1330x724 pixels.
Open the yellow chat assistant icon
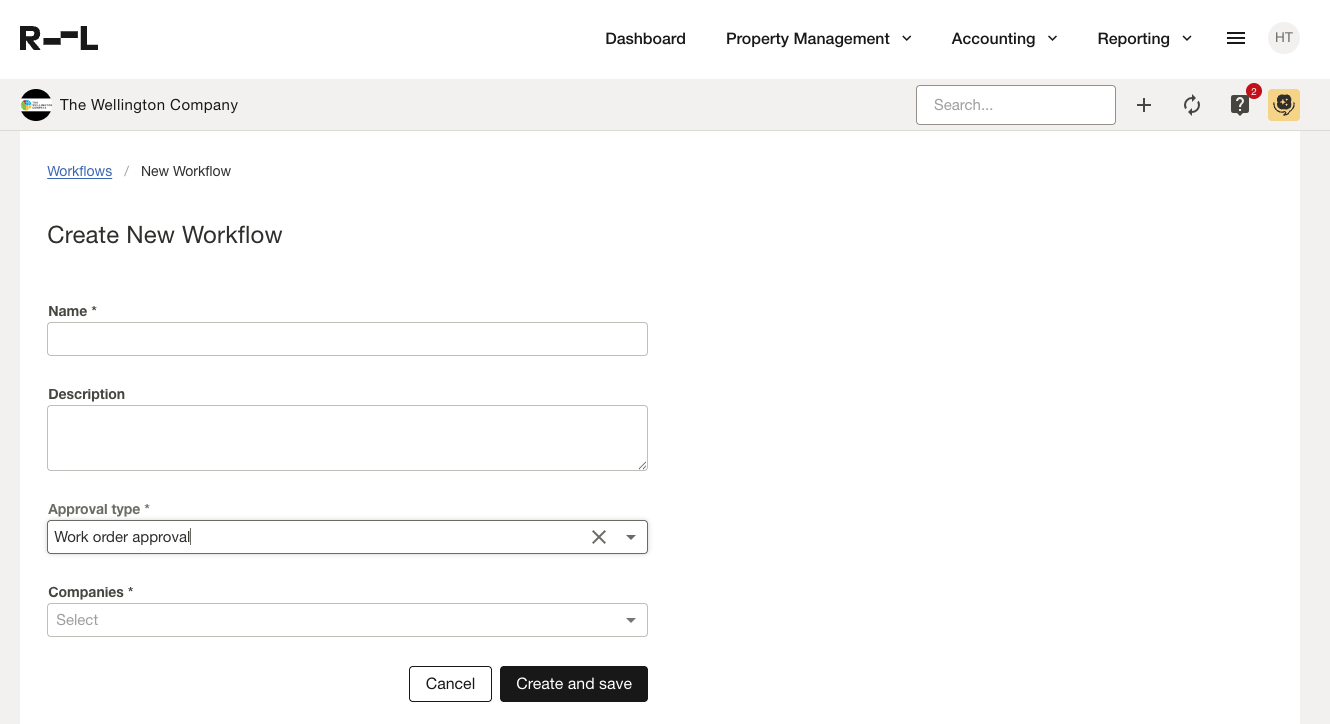point(1284,105)
